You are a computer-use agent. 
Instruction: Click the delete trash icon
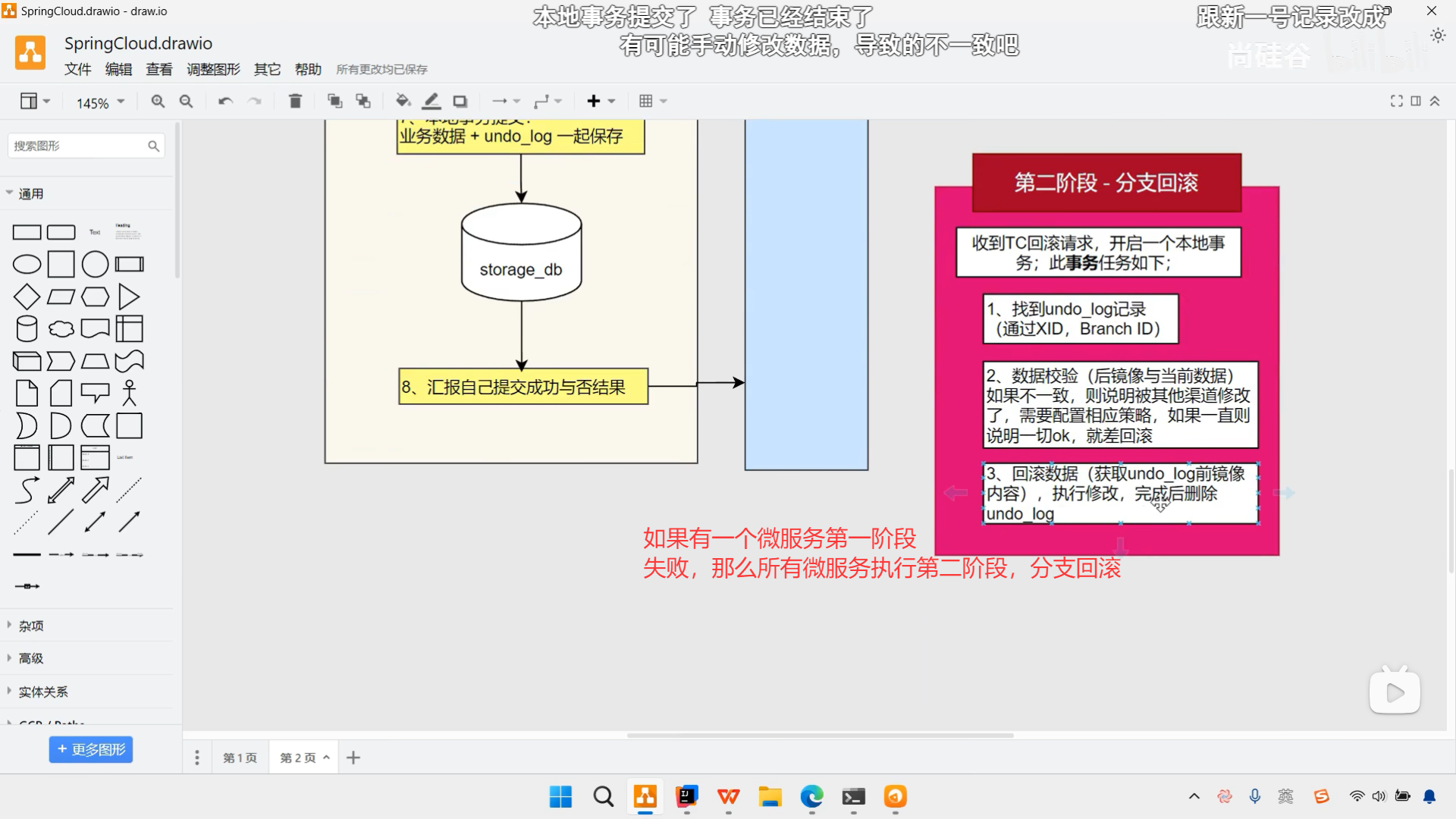click(295, 101)
